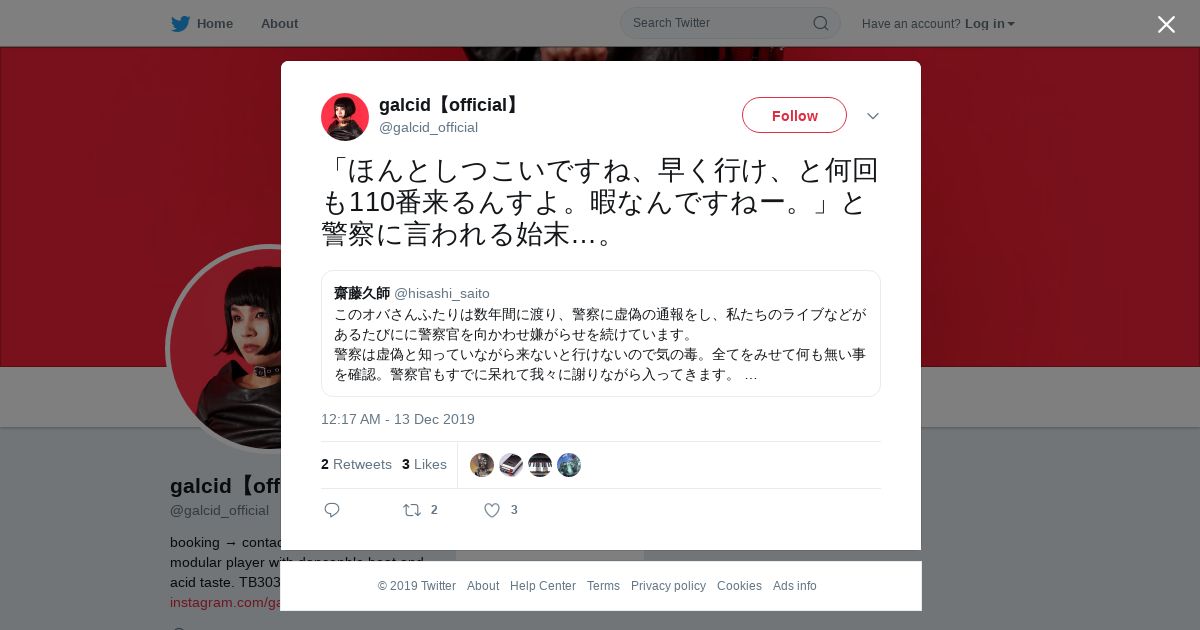Image resolution: width=1200 pixels, height=630 pixels.
Task: View the 2 Retweets list
Action: [x=356, y=464]
